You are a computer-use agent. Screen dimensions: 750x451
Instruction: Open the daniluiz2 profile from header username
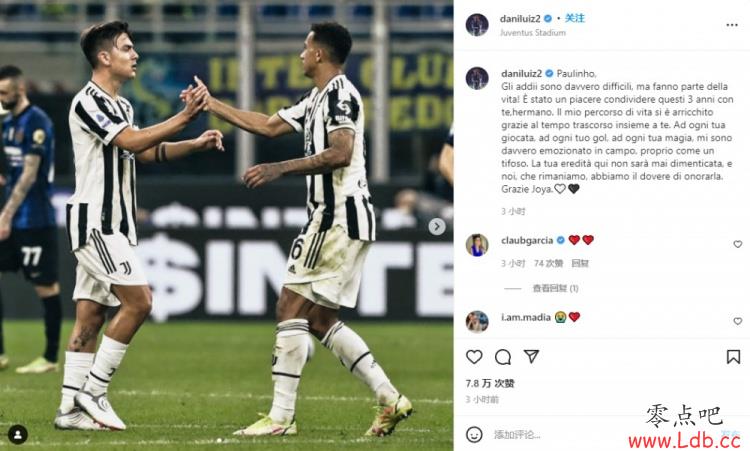click(x=520, y=19)
